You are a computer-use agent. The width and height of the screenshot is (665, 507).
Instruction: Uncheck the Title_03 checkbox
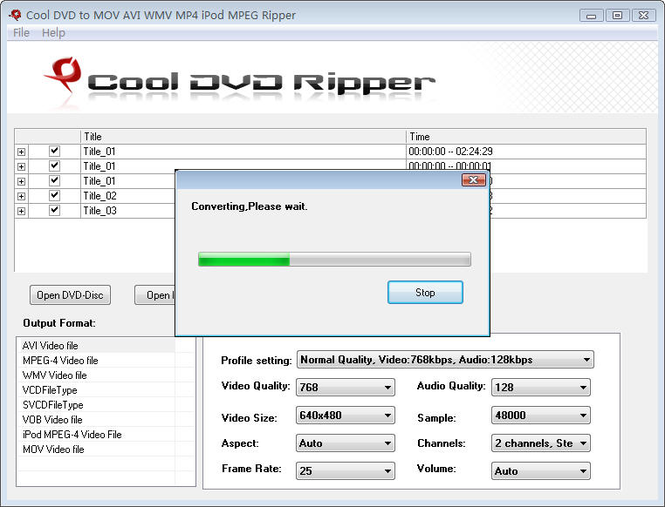(54, 210)
